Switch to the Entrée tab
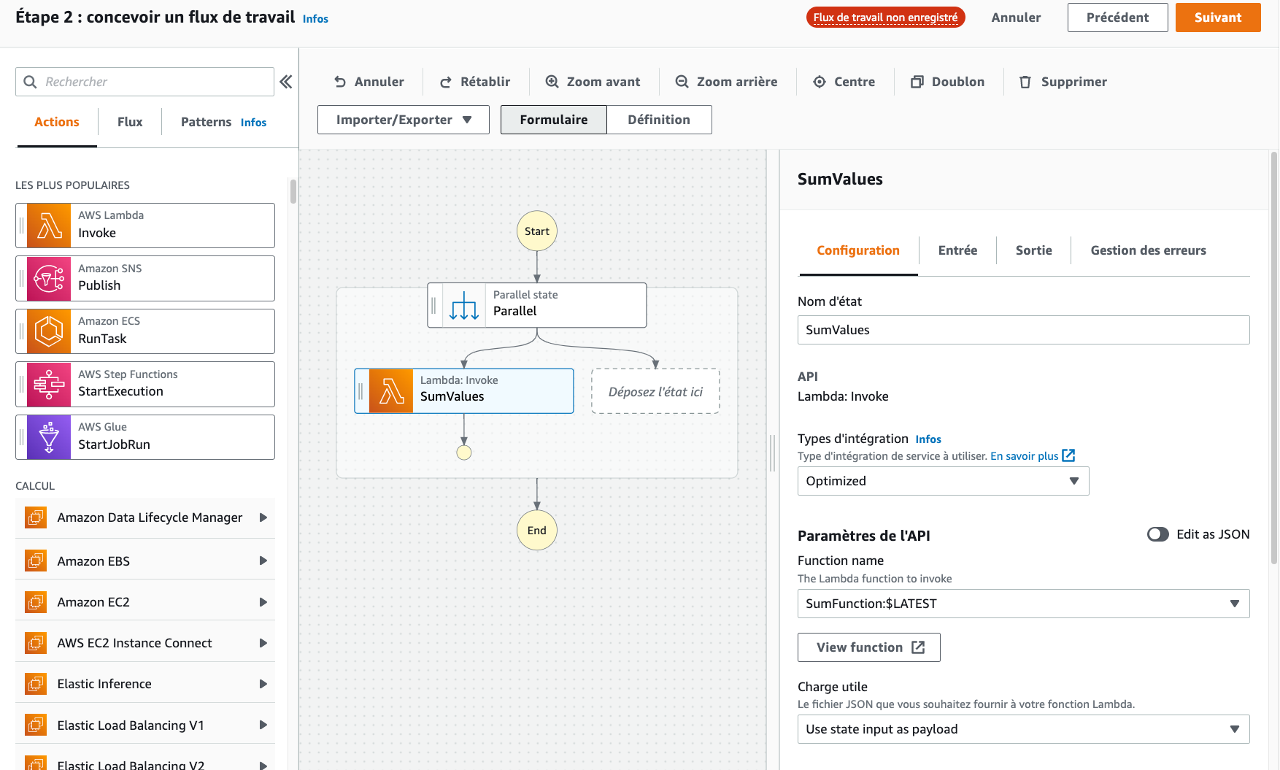The image size is (1280, 770). tap(957, 251)
